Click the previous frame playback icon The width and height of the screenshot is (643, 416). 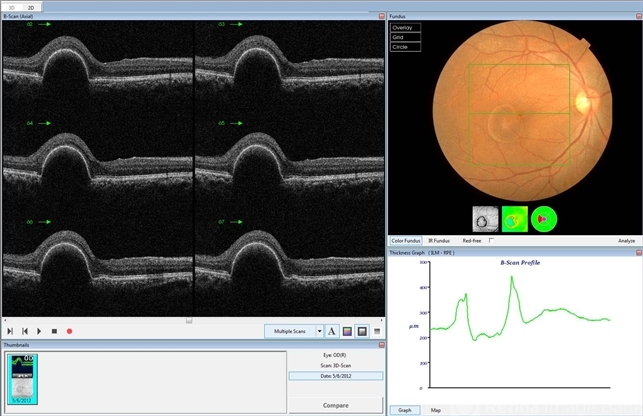pyautogui.click(x=25, y=331)
